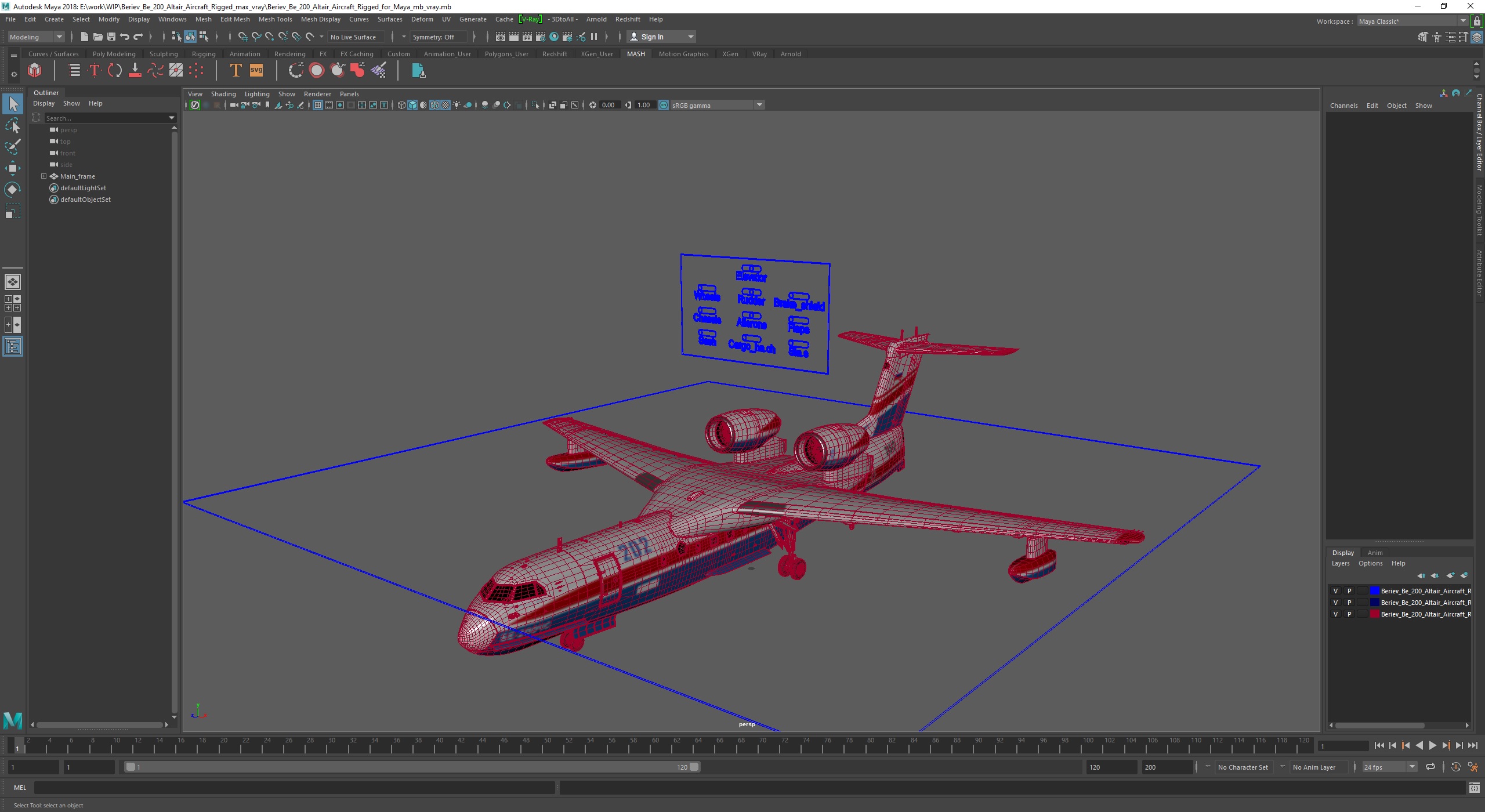Open the sRGB gamma color space dropdown
The width and height of the screenshot is (1485, 812).
point(759,105)
